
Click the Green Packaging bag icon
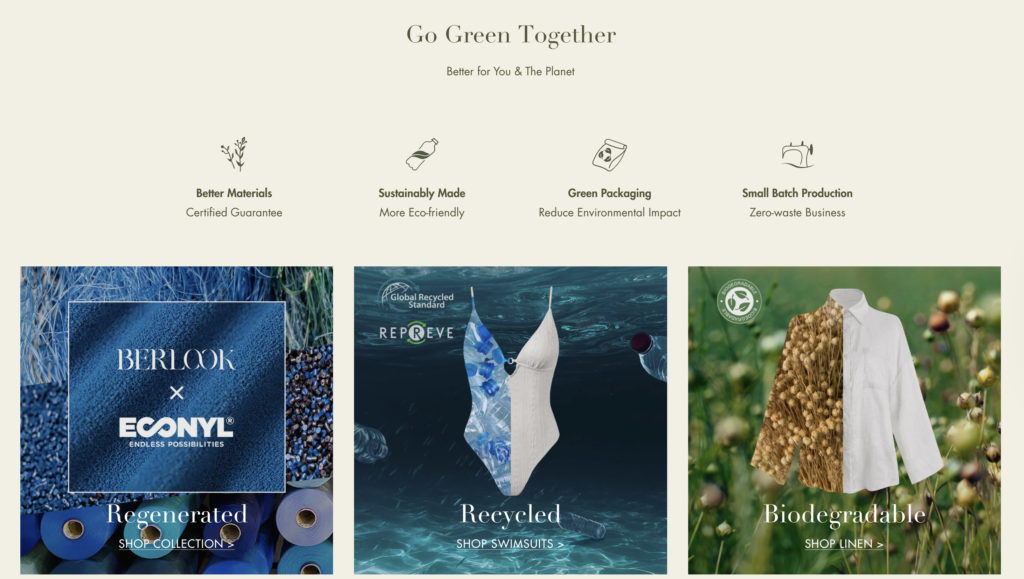pyautogui.click(x=609, y=155)
